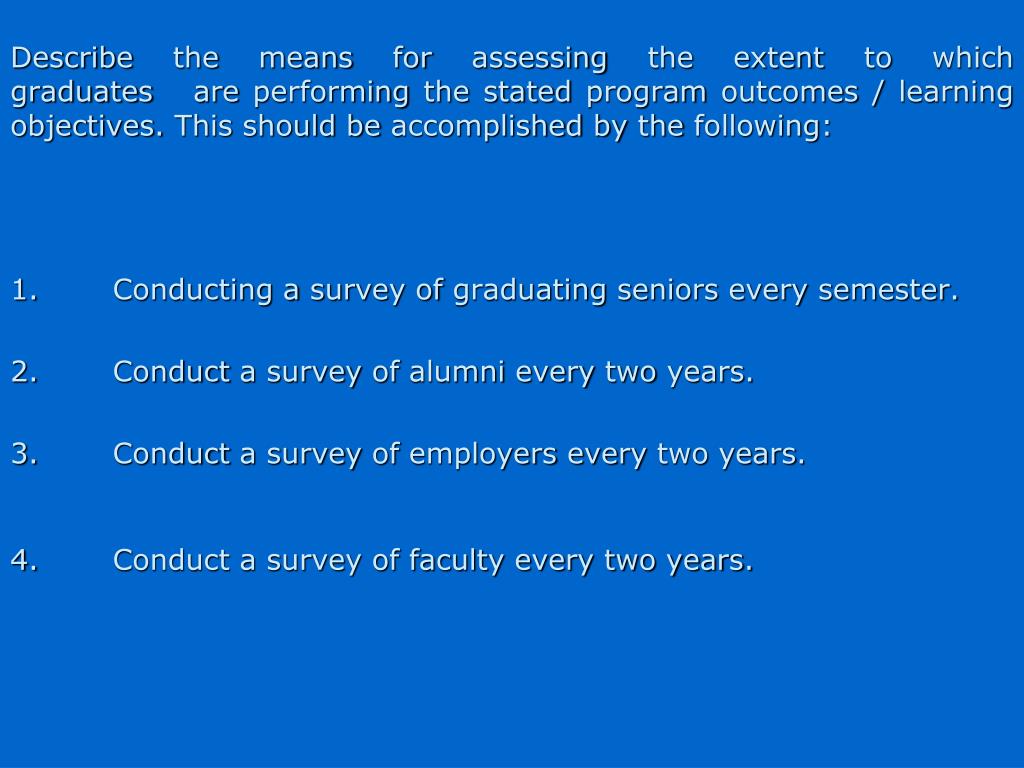Image resolution: width=1024 pixels, height=768 pixels.
Task: Click the word 'employers' in item three
Action: [483, 455]
